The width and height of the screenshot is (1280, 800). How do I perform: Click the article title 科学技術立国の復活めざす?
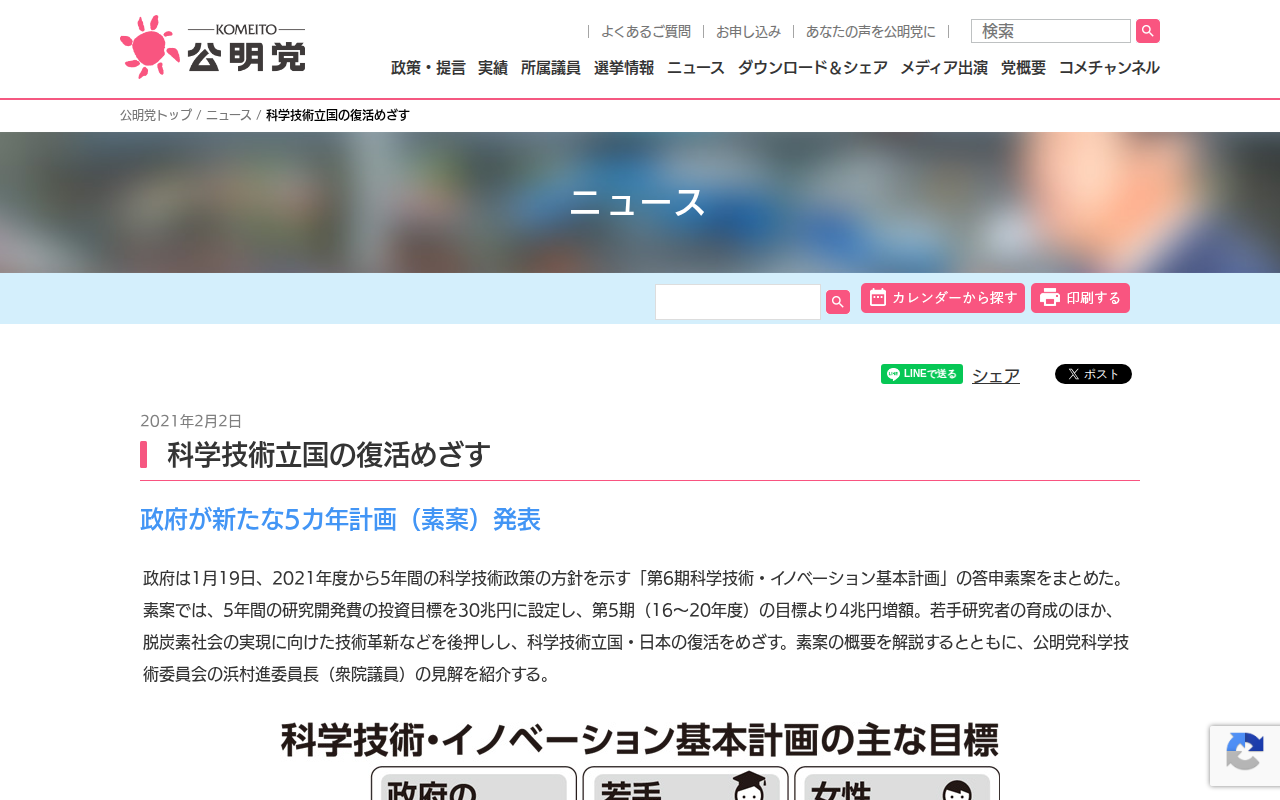pyautogui.click(x=329, y=455)
